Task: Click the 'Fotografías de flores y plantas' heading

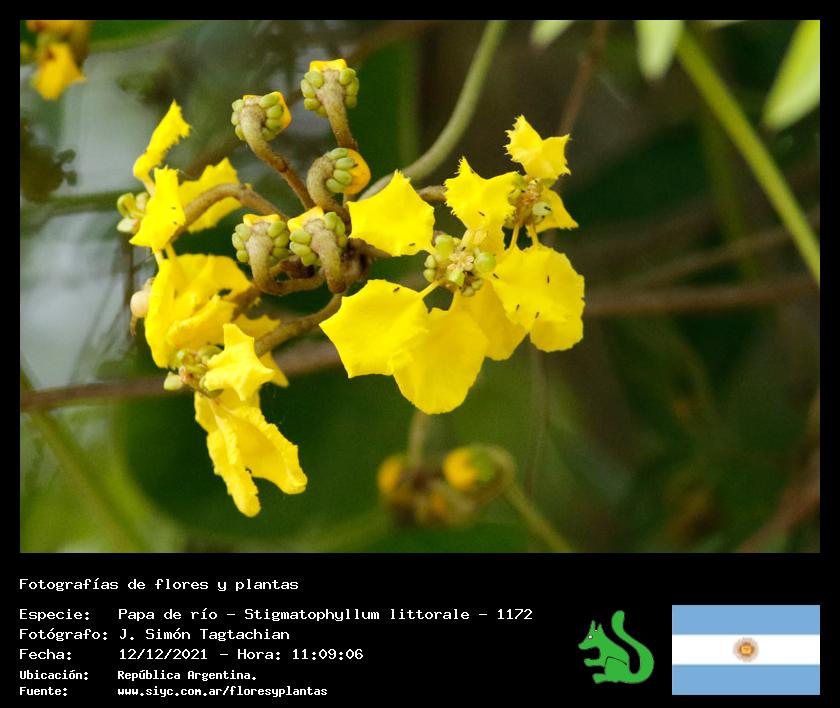Action: pyautogui.click(x=159, y=584)
